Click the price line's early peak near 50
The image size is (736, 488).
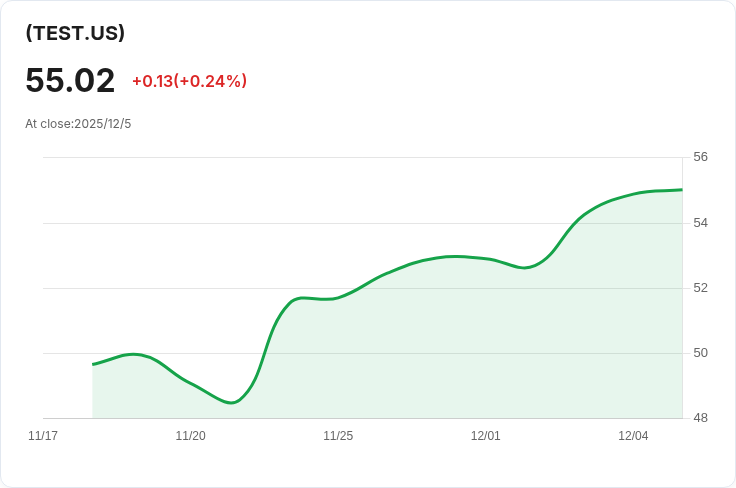point(133,354)
